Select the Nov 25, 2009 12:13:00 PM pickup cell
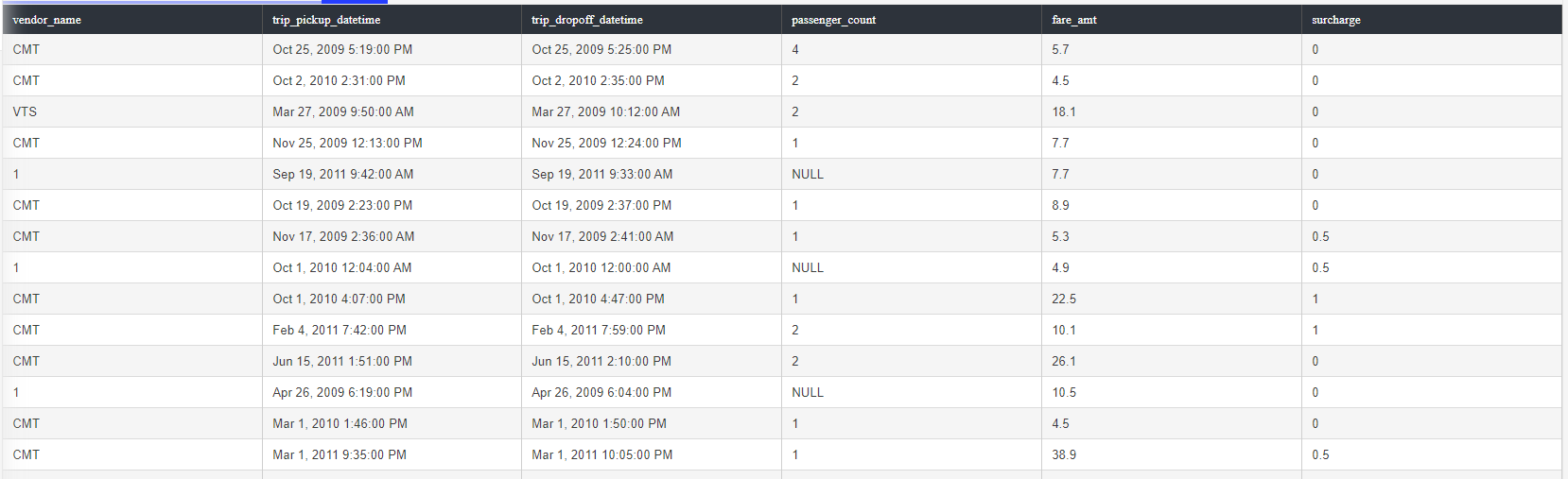 pos(392,143)
